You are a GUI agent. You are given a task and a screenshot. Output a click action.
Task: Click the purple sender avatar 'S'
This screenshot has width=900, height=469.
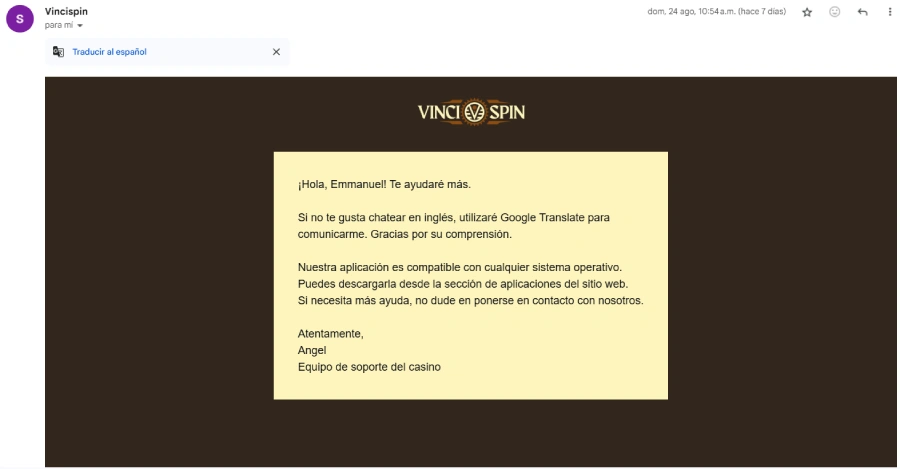tap(20, 18)
